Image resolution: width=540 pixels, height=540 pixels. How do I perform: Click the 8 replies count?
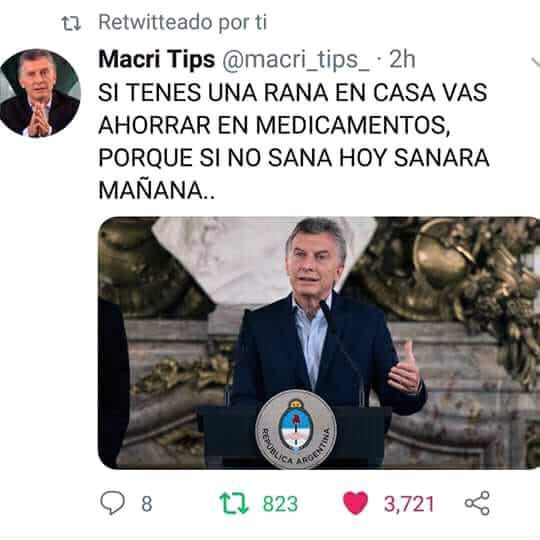point(147,504)
